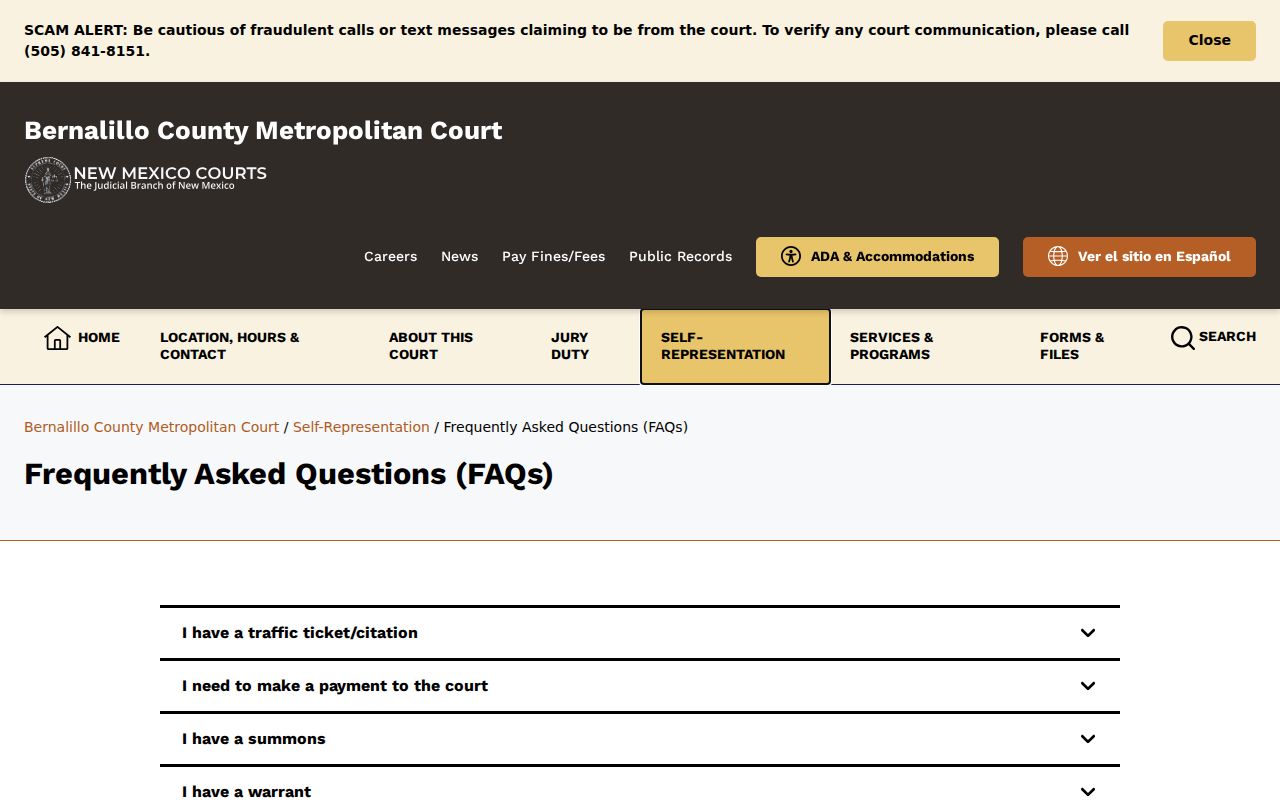Click the New Mexico Courts seal logo

click(47, 180)
